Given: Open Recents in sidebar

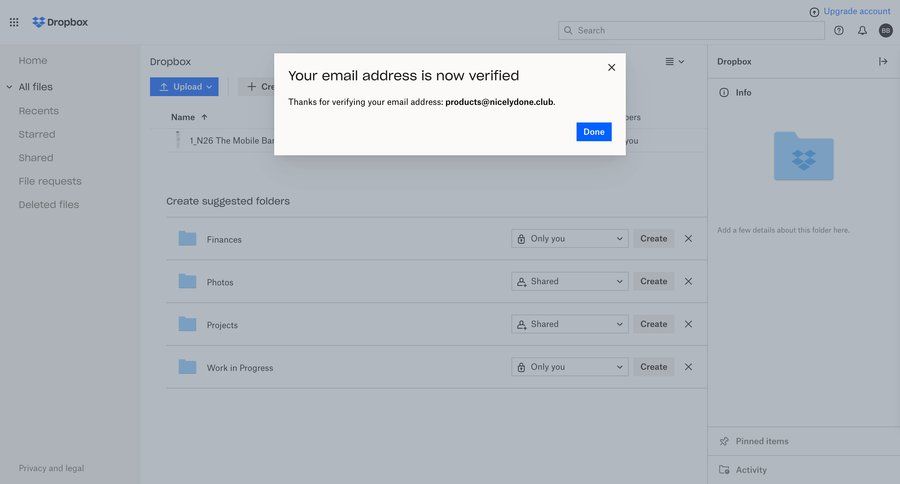Looking at the screenshot, I should point(38,111).
